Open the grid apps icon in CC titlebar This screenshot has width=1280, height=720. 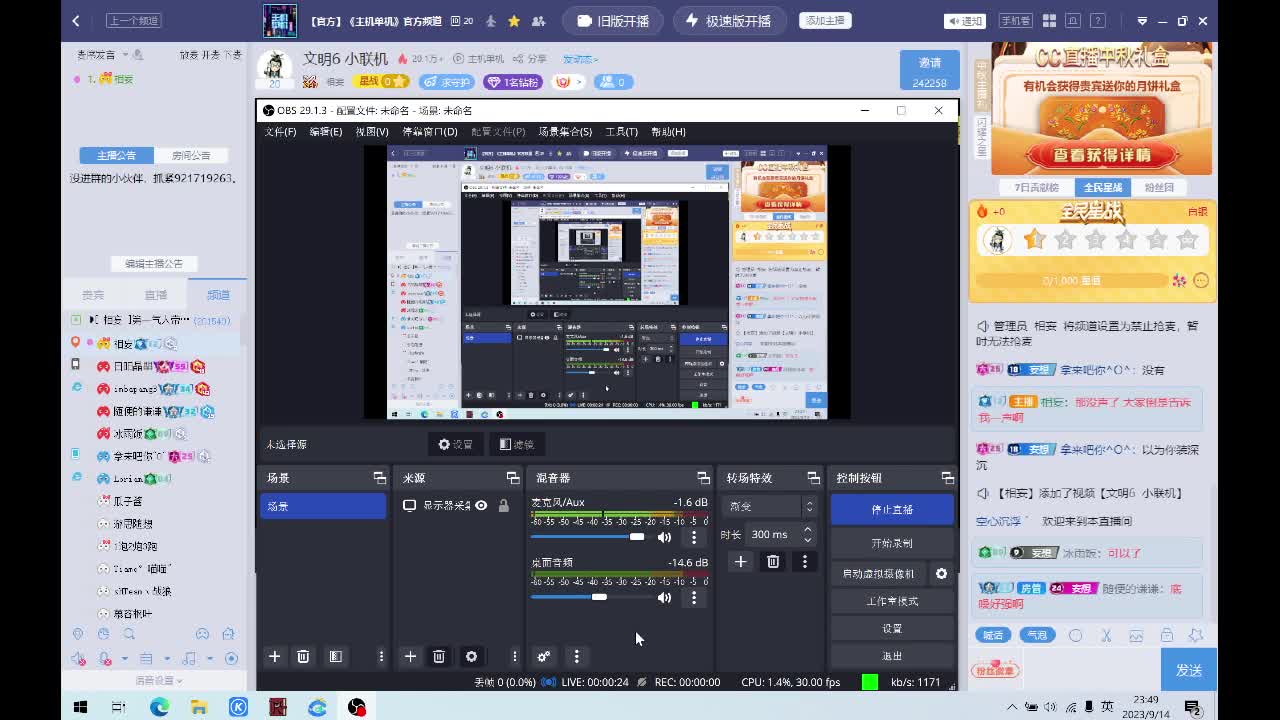point(1049,21)
